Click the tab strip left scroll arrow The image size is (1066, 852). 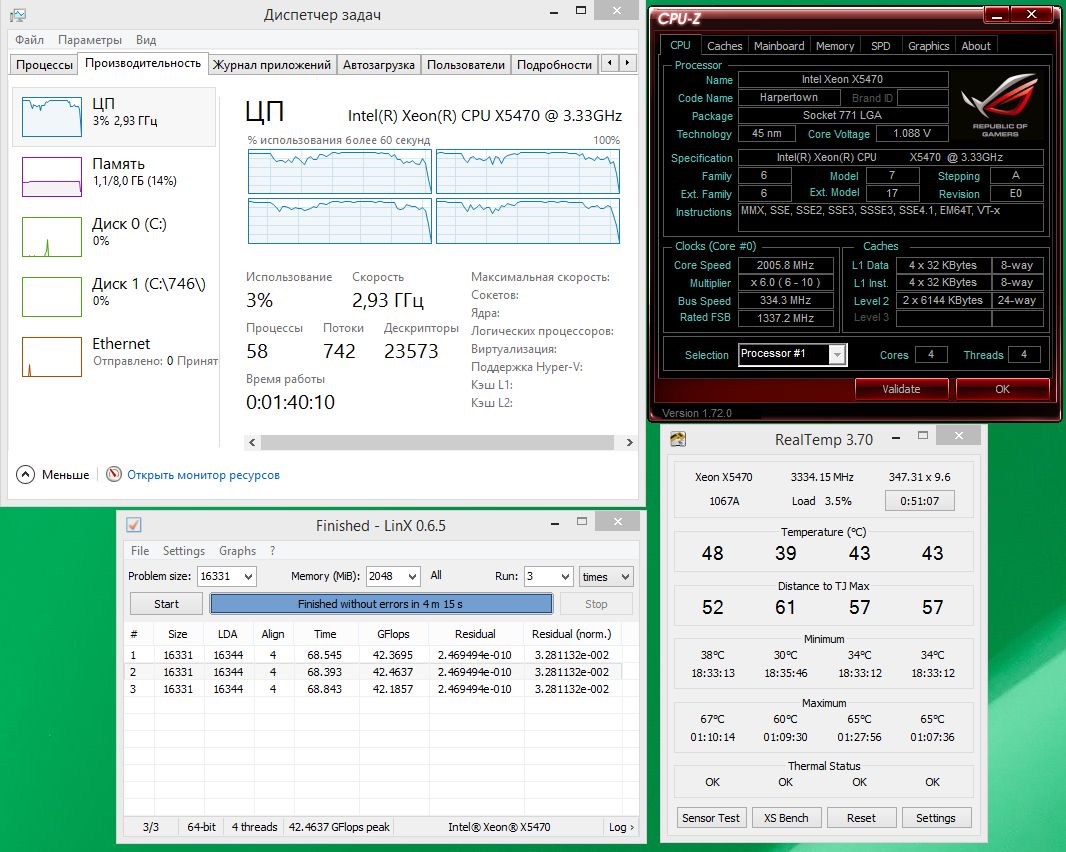[610, 63]
